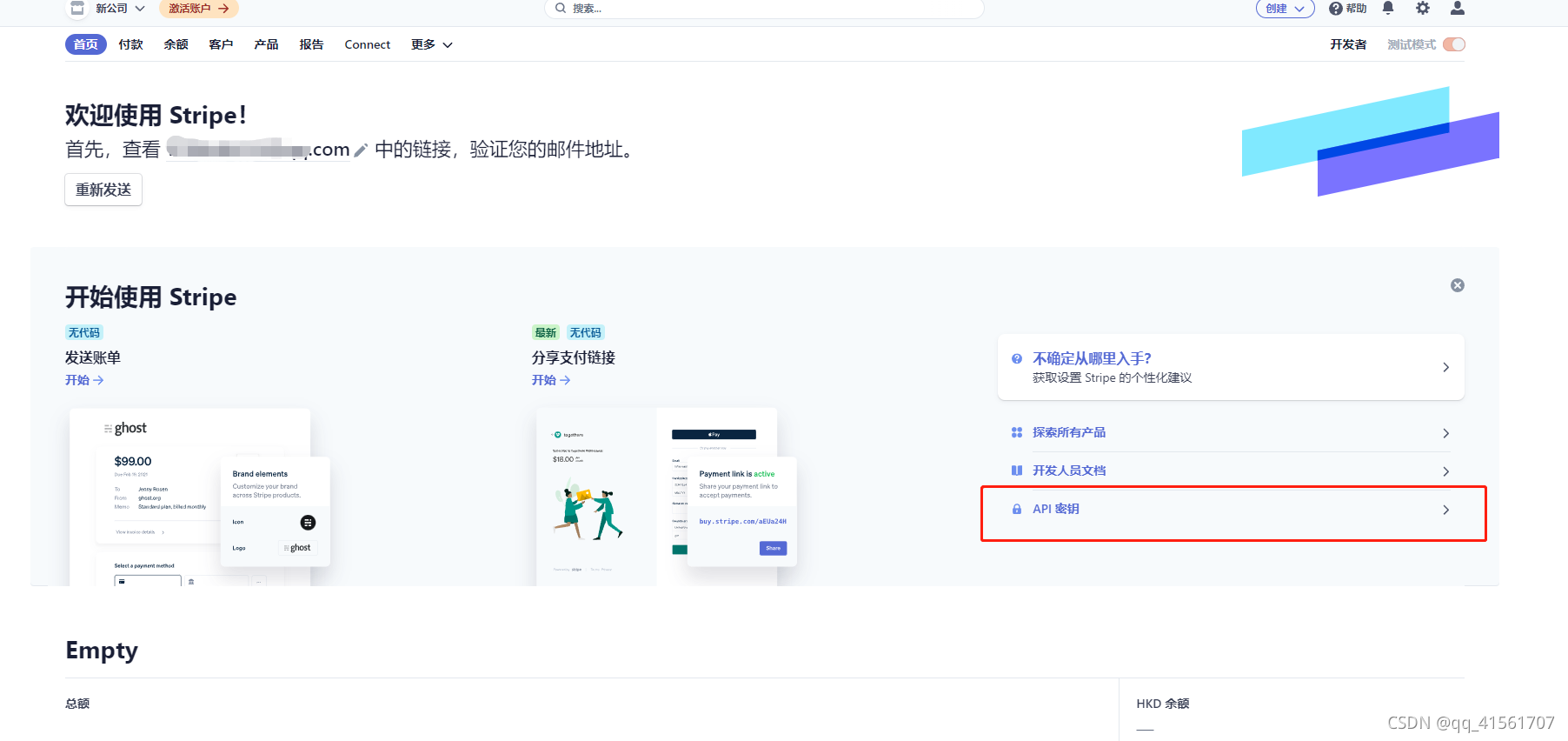The image size is (1568, 741).
Task: Expand chevron on 不确定从哪里入手 card
Action: [1445, 367]
